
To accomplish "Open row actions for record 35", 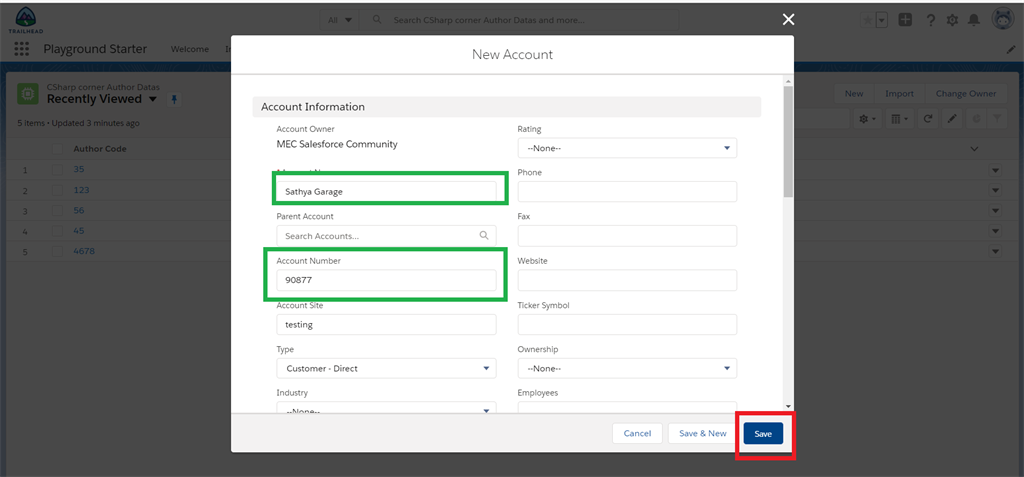I will point(995,170).
